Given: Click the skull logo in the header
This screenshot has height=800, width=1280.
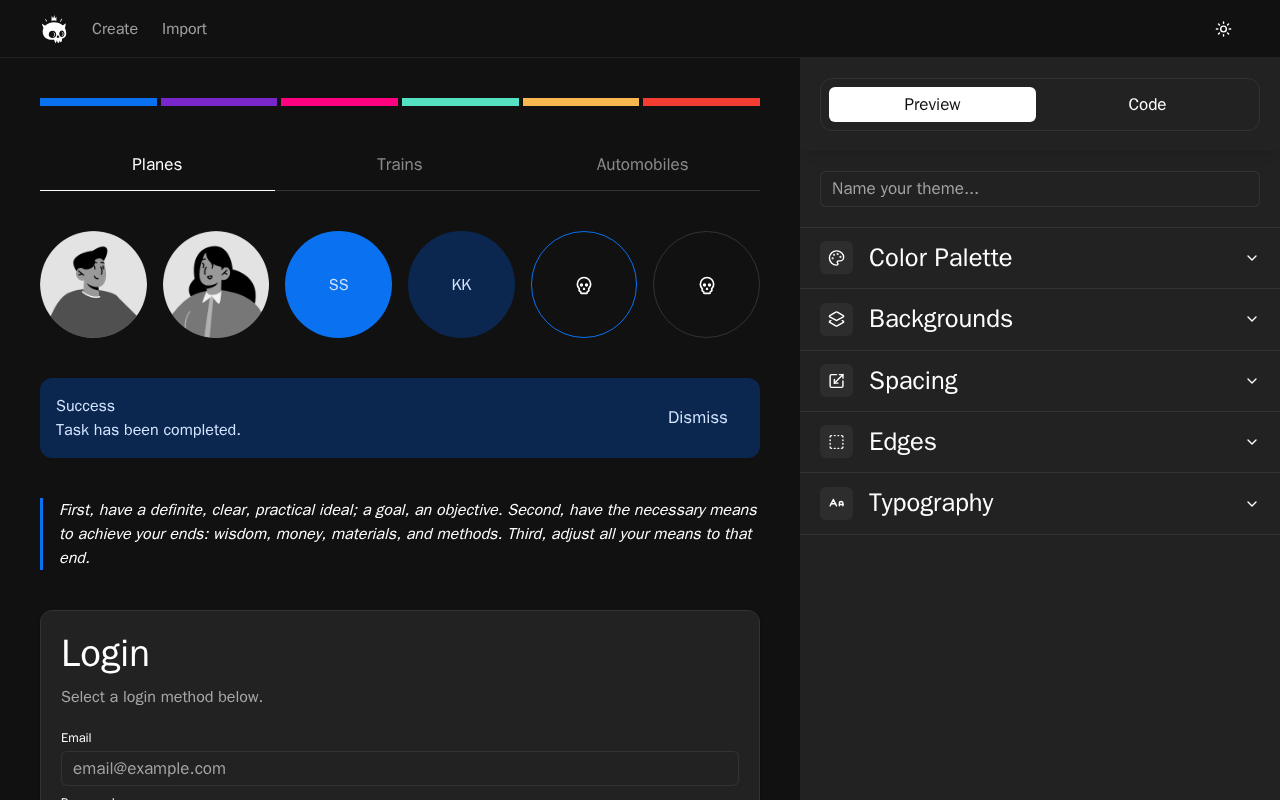Looking at the screenshot, I should (54, 29).
